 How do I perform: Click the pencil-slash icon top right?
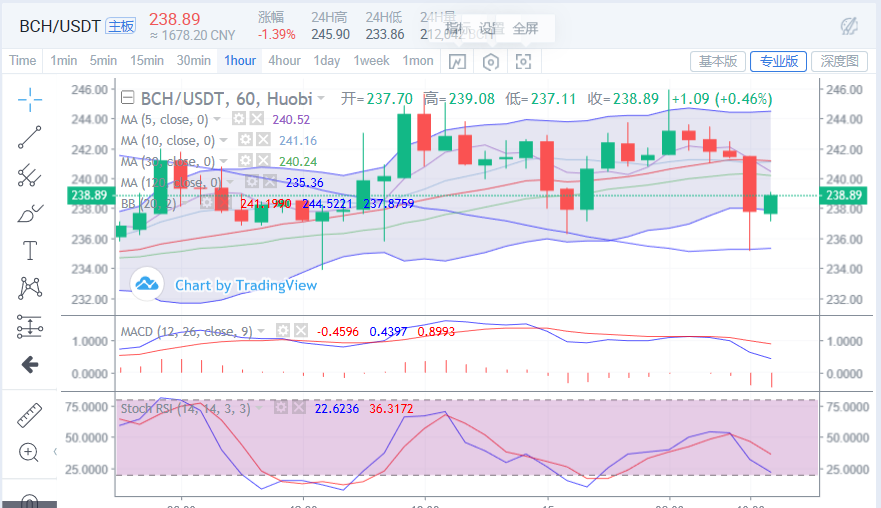click(x=849, y=26)
